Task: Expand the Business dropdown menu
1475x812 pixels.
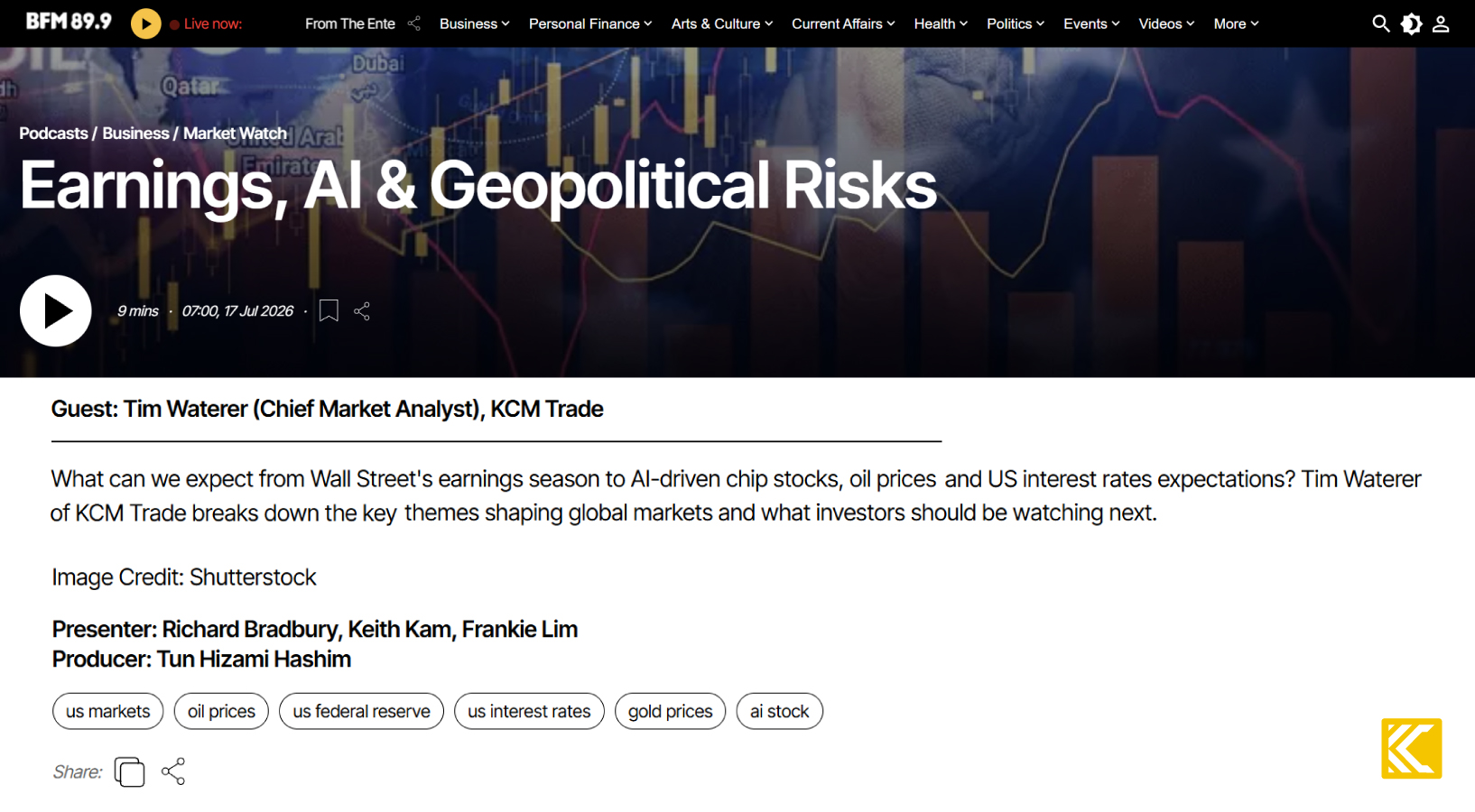Action: [x=474, y=23]
